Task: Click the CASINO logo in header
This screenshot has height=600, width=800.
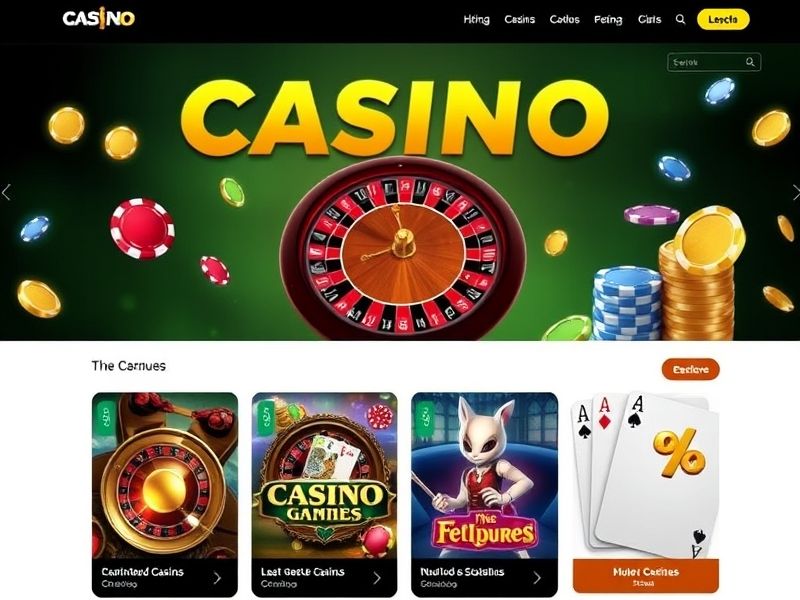Action: [x=98, y=19]
